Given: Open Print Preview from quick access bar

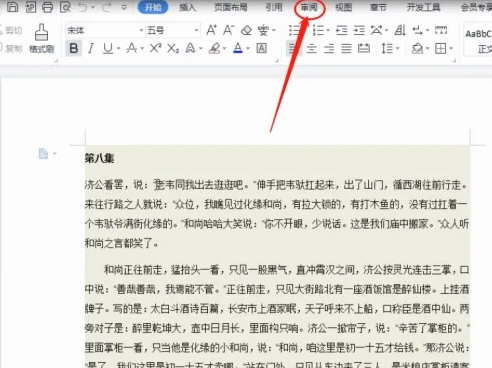Looking at the screenshot, I should (x=65, y=7).
